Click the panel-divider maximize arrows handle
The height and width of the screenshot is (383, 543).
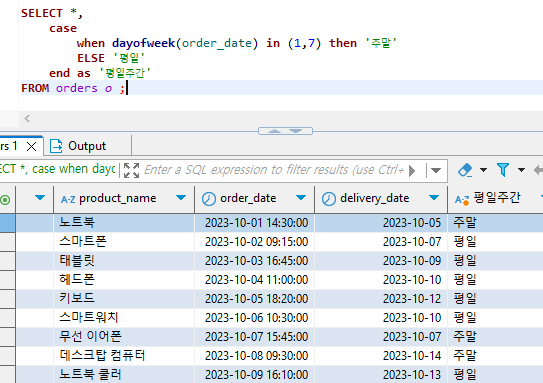tap(285, 131)
